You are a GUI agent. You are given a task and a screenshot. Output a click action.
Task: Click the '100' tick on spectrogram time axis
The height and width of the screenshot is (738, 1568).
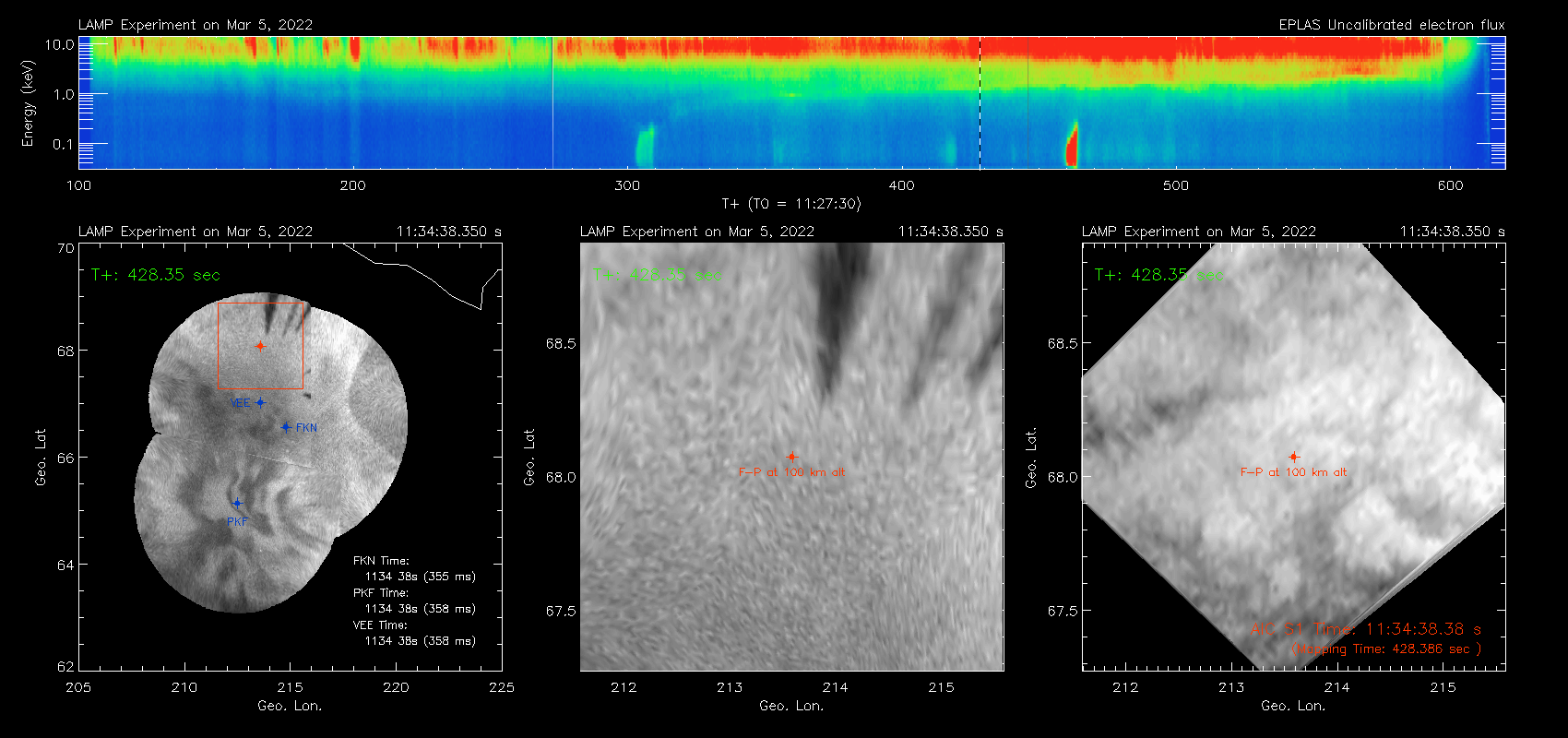point(79,185)
